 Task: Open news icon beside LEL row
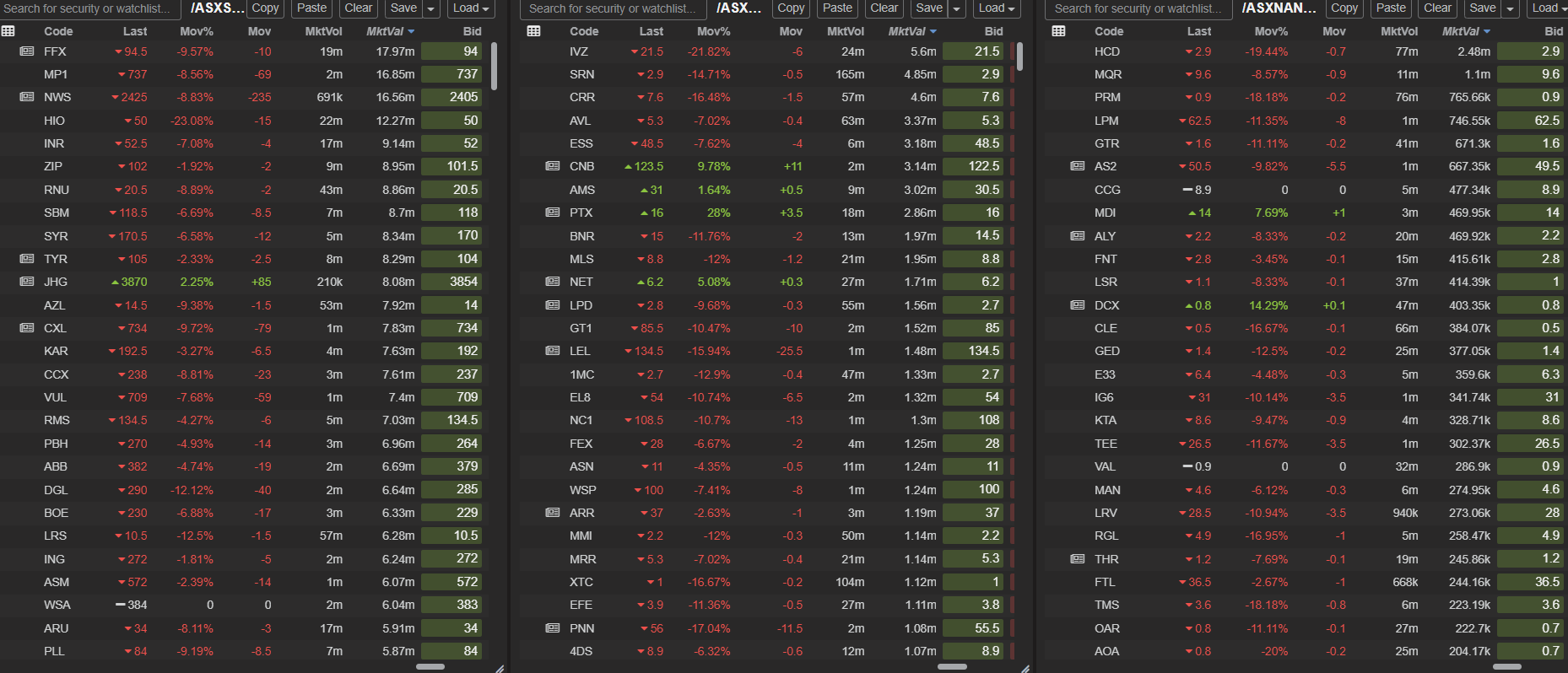[x=553, y=351]
